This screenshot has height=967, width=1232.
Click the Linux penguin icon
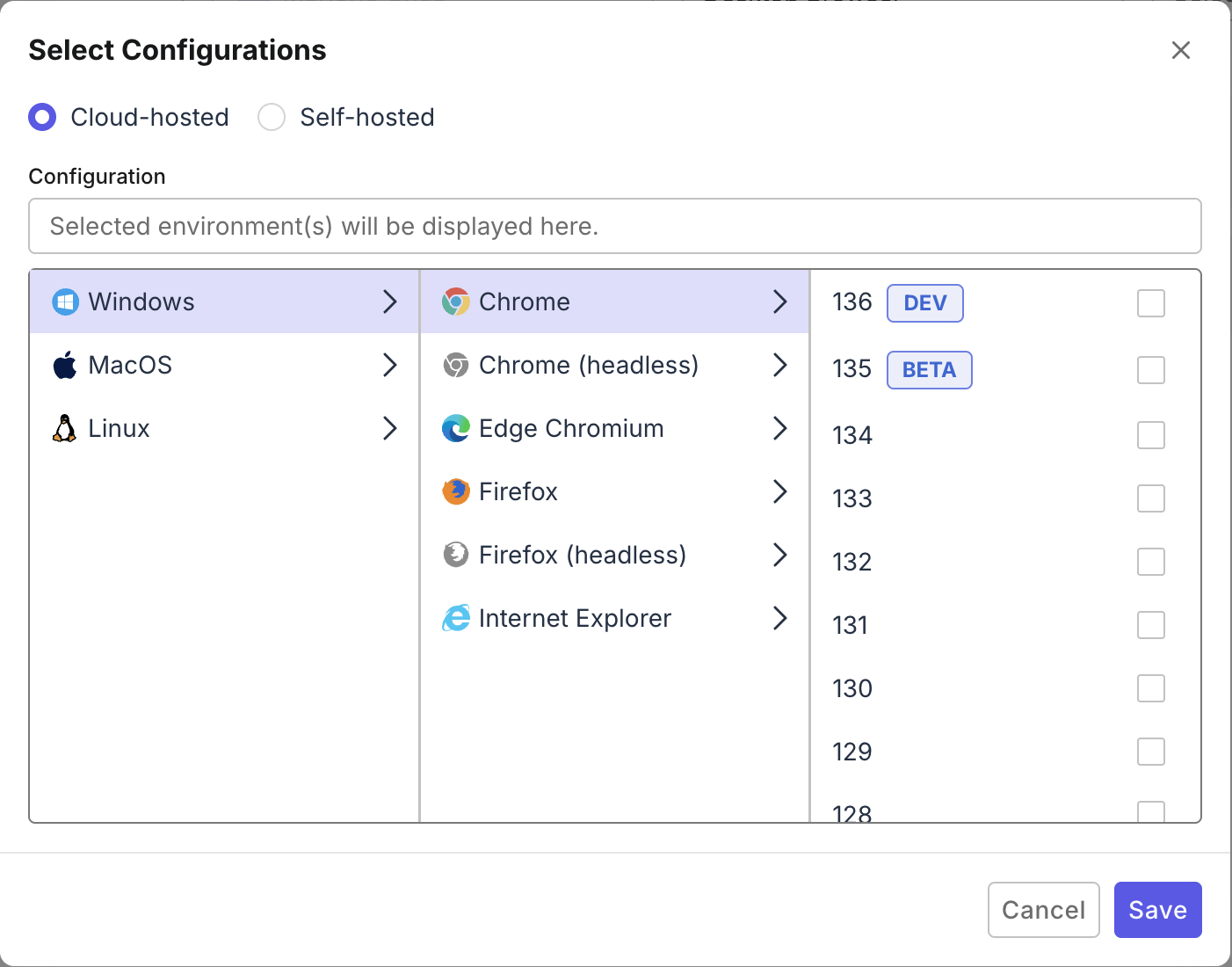click(64, 428)
